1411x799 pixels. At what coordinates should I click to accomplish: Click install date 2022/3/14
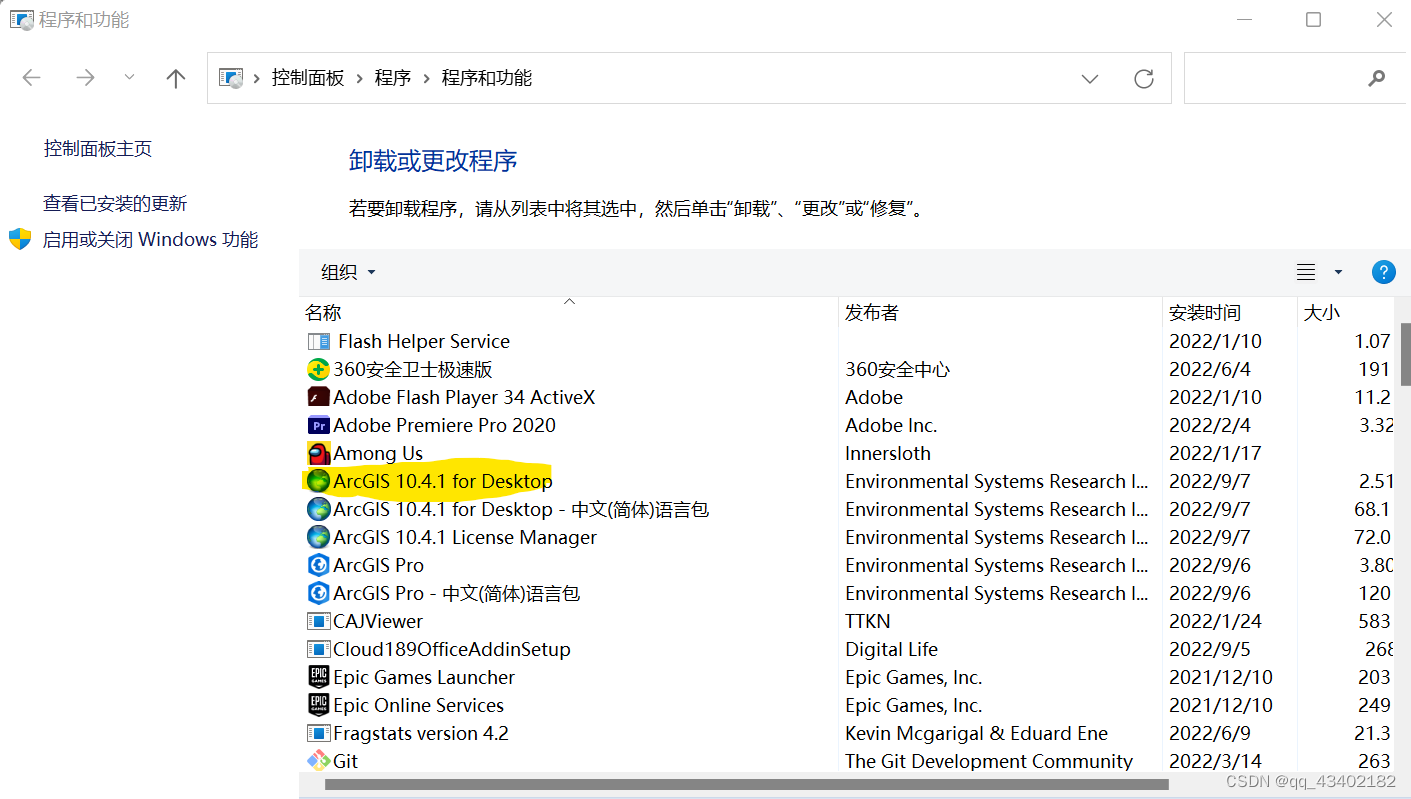(x=1216, y=761)
